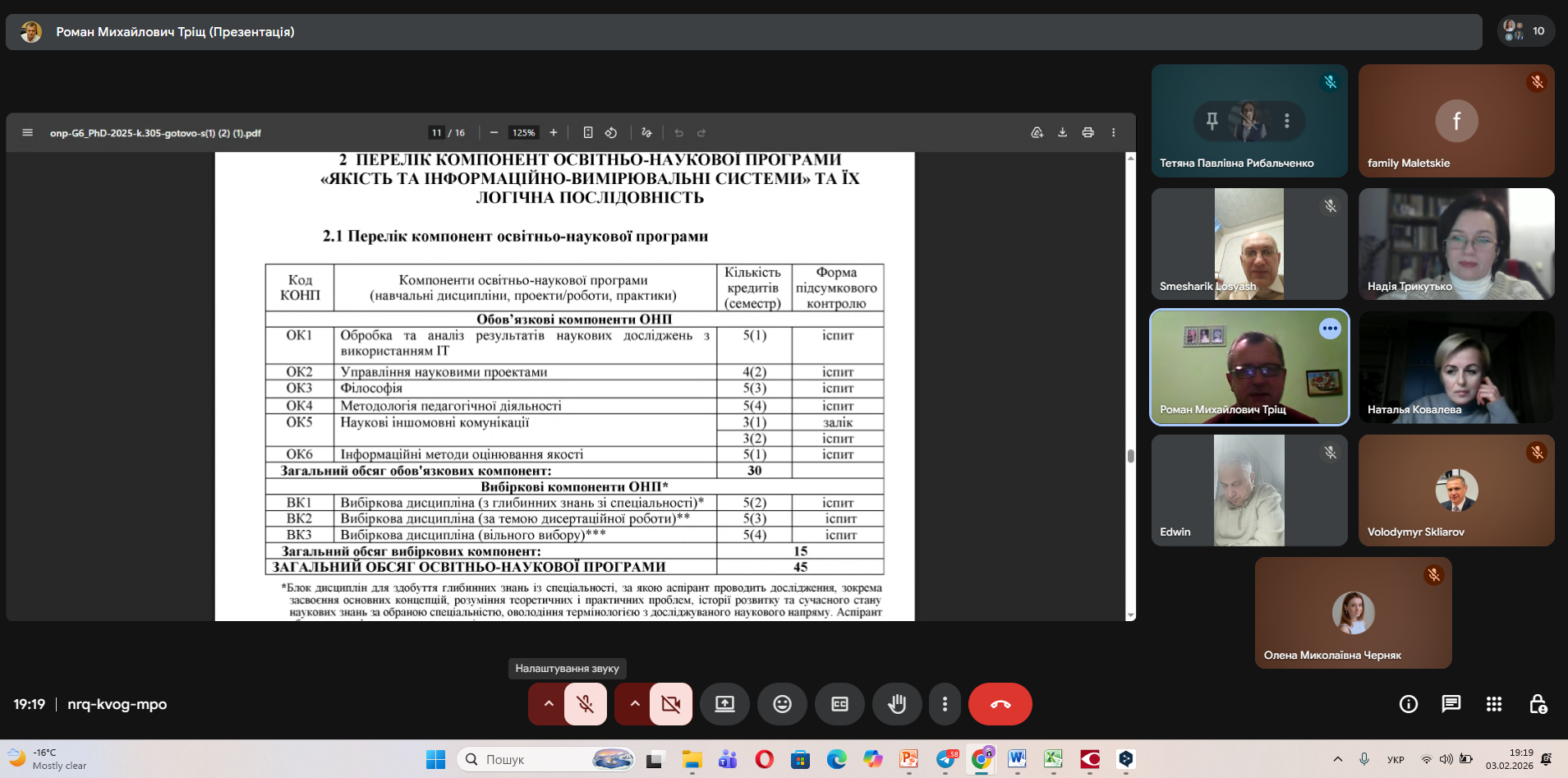The height and width of the screenshot is (778, 1568).
Task: Expand video settings arrow beside camera
Action: pos(634,704)
